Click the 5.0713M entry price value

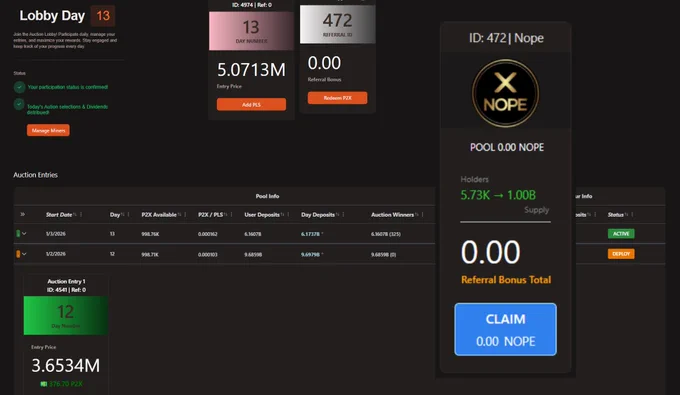click(x=251, y=69)
